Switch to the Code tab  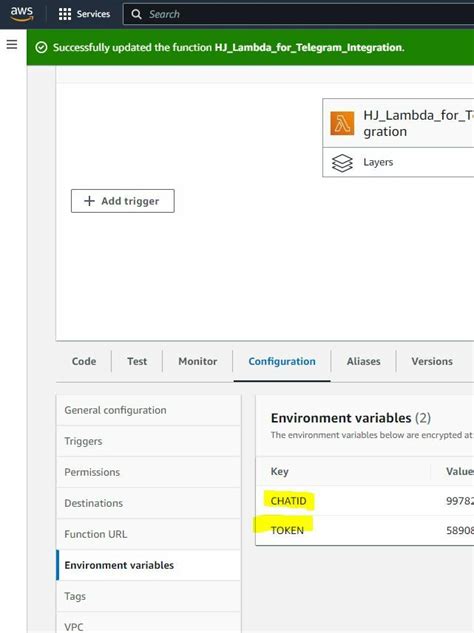(84, 361)
